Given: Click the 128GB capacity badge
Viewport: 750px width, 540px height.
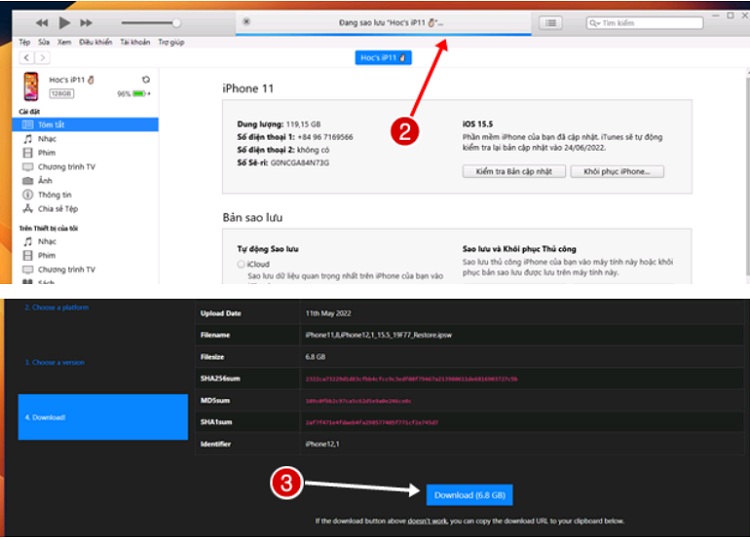Looking at the screenshot, I should [x=61, y=93].
